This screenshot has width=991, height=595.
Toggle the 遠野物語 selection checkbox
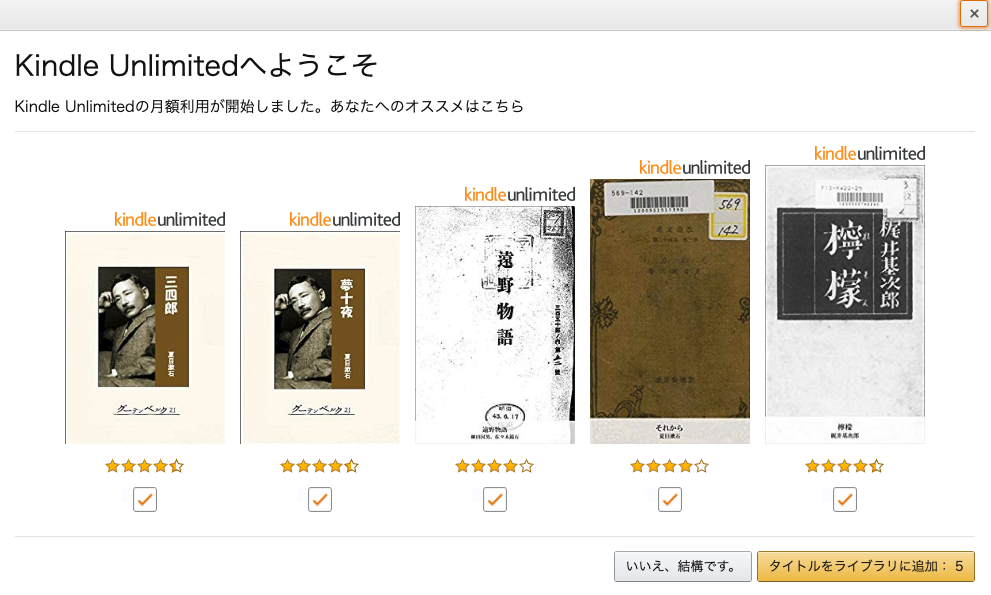(x=495, y=500)
